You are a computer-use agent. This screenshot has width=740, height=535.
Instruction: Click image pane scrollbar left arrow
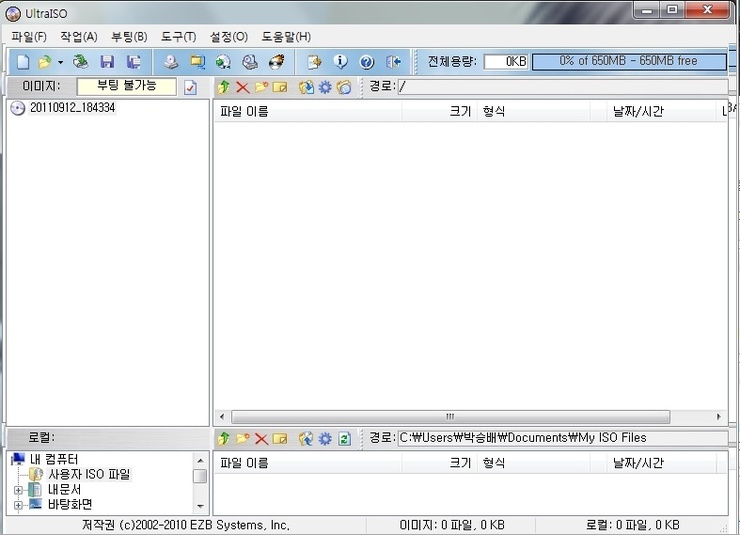point(222,417)
